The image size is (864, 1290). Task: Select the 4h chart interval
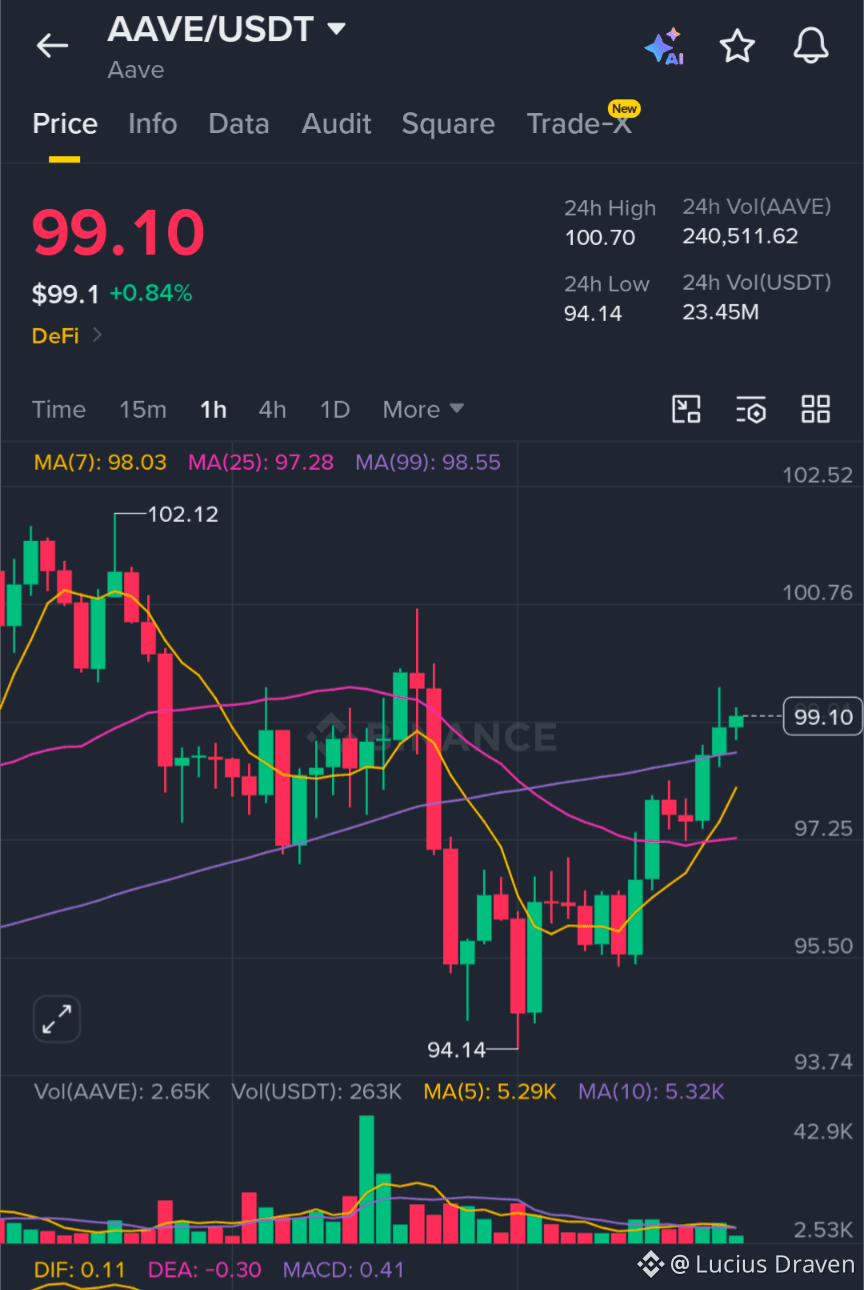[x=272, y=410]
